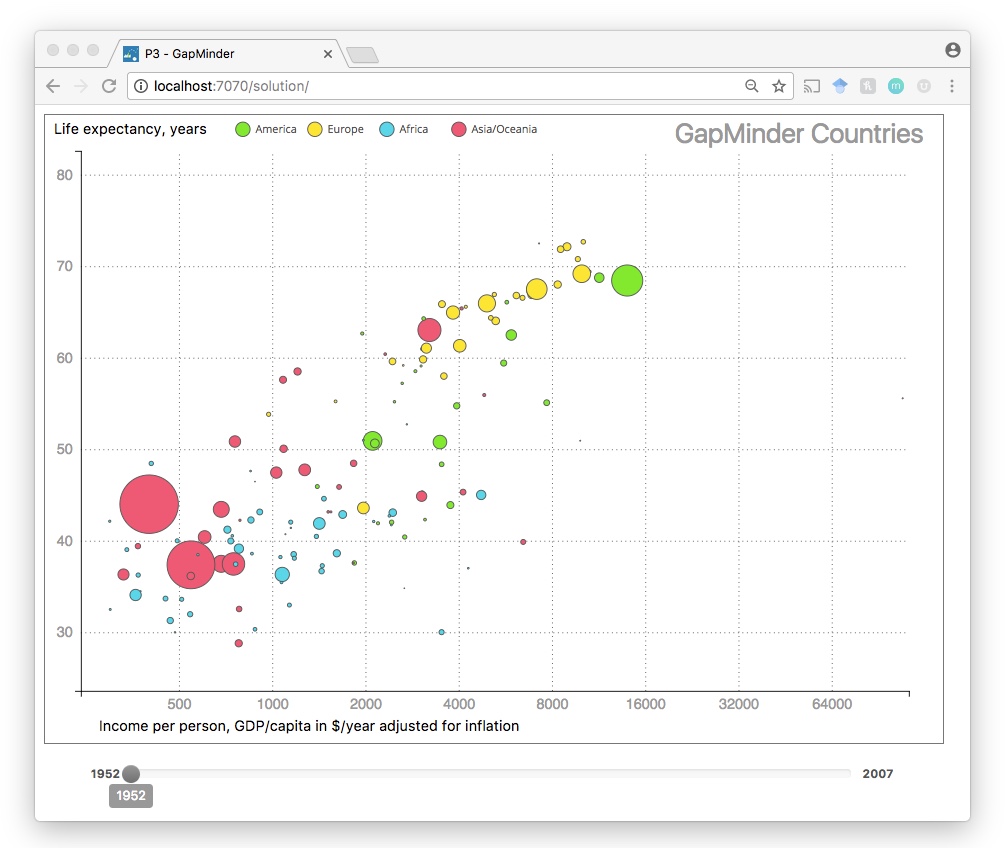Image resolution: width=1005 pixels, height=848 pixels.
Task: Click the yellow Europe legend swatch
Action: point(314,129)
